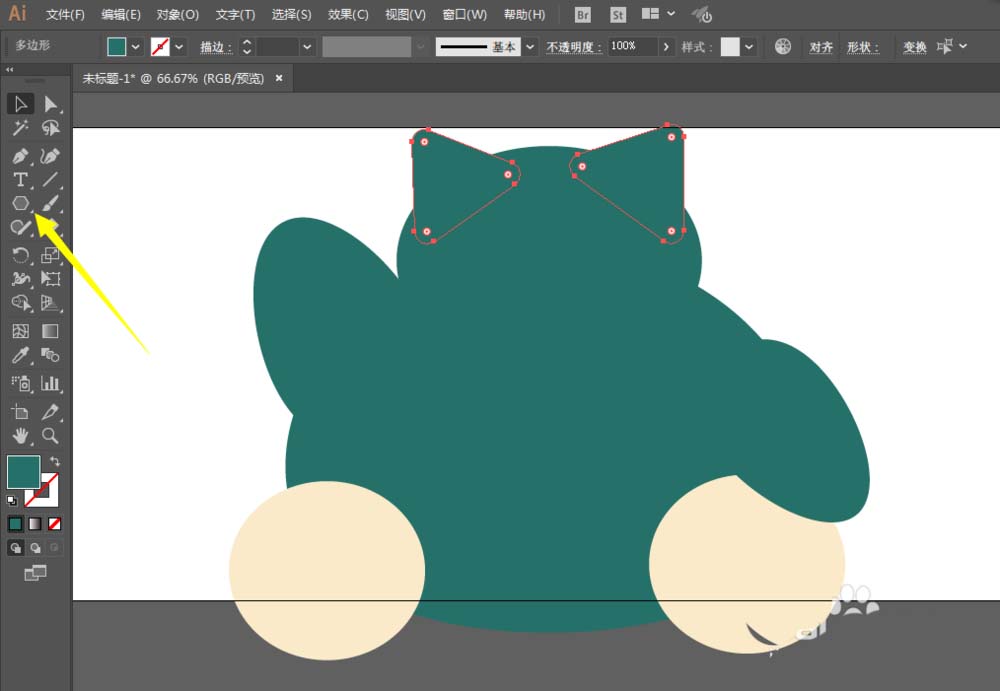Open the stroke weight dropdown
The width and height of the screenshot is (1000, 691).
coord(307,47)
